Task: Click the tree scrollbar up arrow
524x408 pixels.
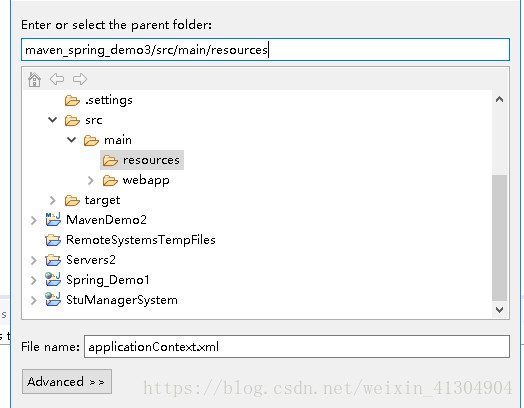Action: (x=500, y=99)
